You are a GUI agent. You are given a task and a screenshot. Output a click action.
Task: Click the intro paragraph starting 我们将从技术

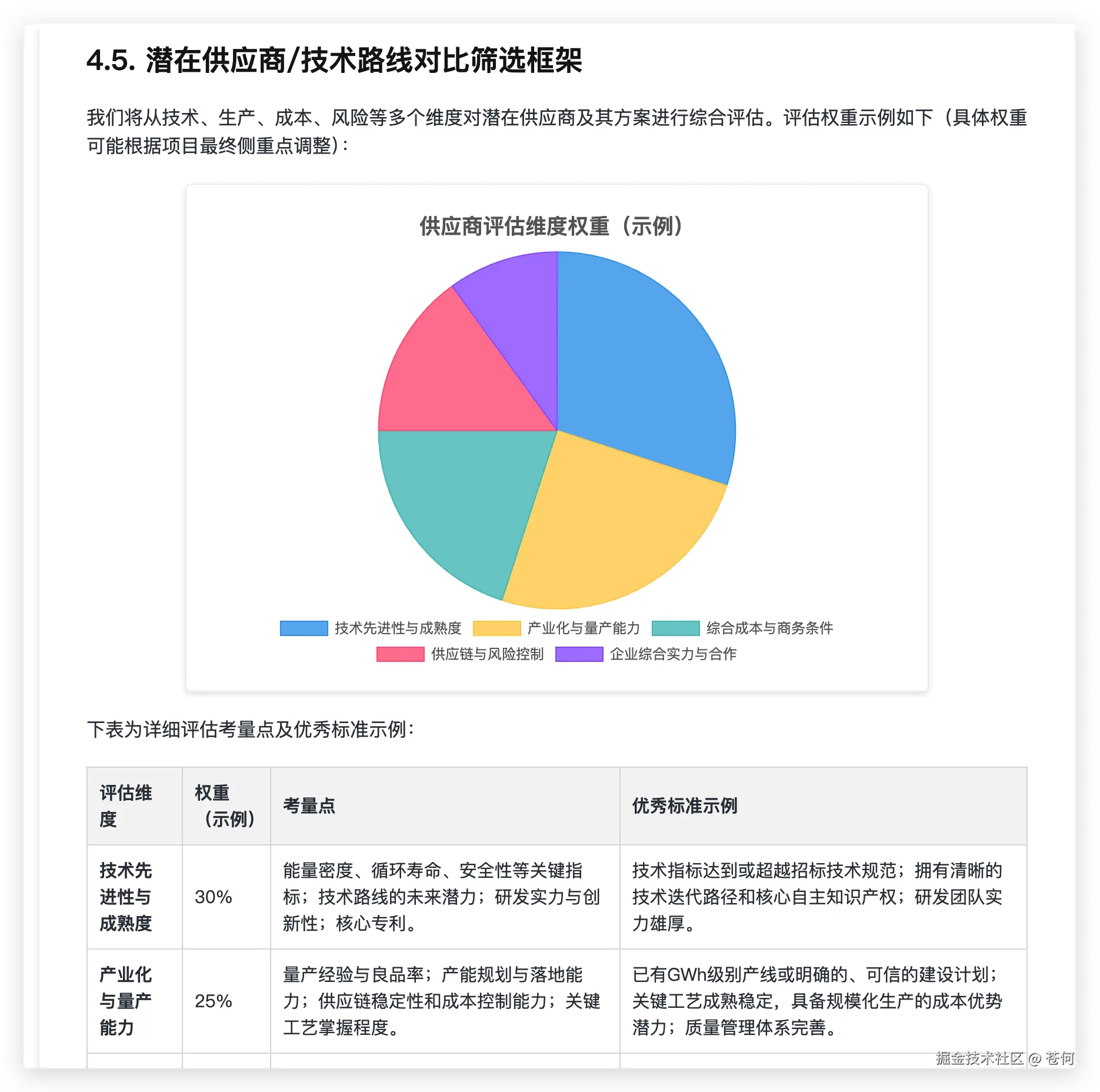(x=556, y=131)
